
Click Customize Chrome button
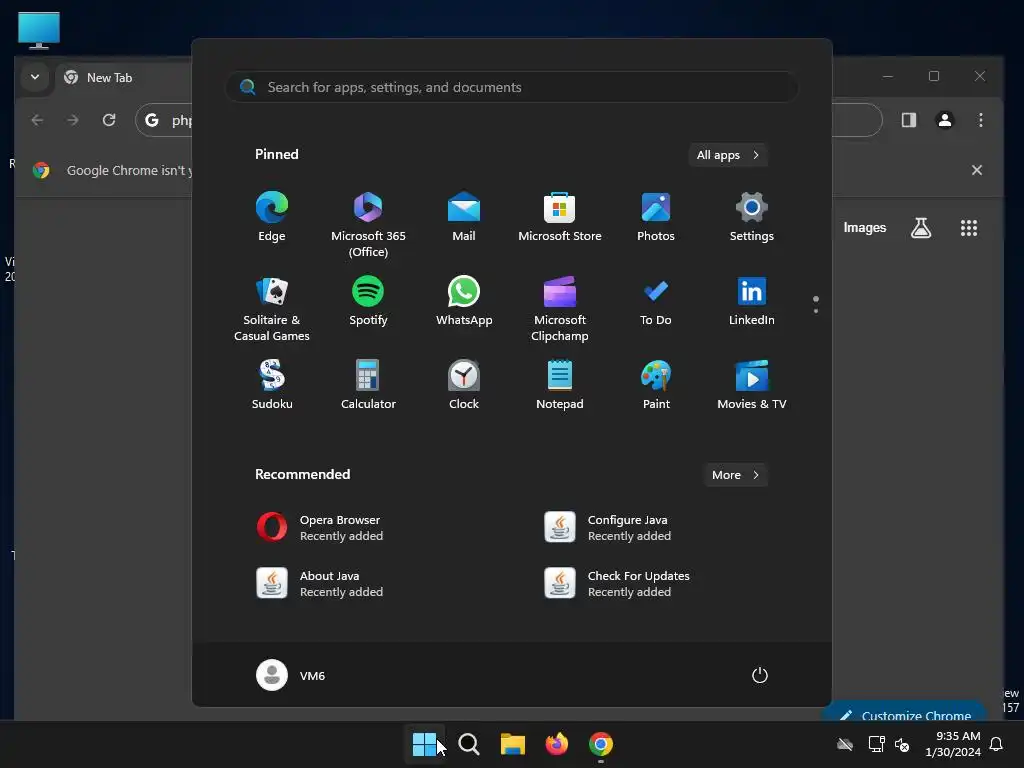905,713
